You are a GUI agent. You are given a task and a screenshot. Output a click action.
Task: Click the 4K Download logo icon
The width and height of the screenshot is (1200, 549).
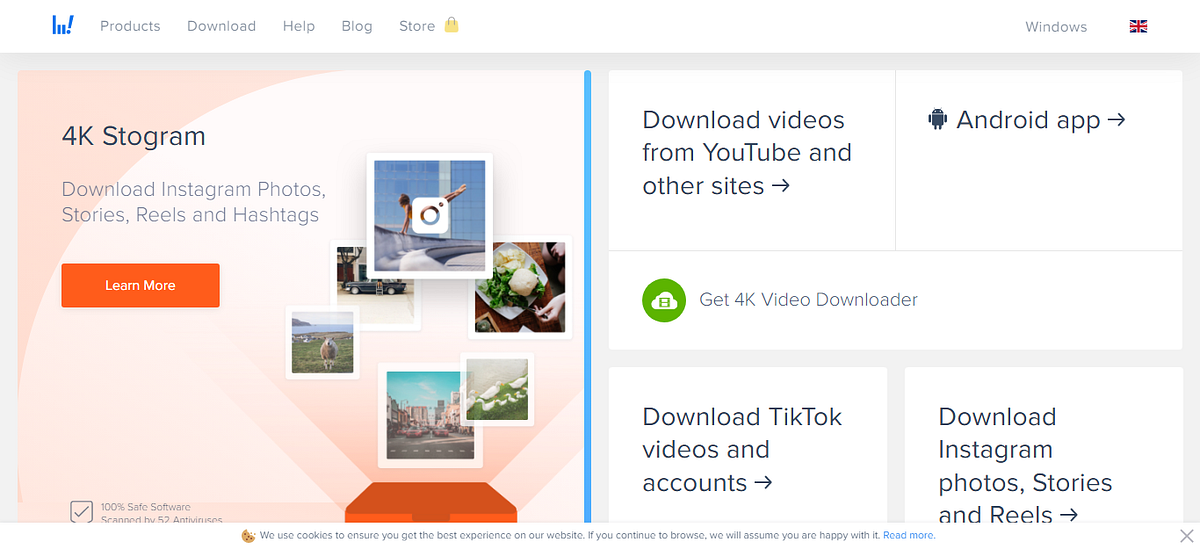coord(63,25)
